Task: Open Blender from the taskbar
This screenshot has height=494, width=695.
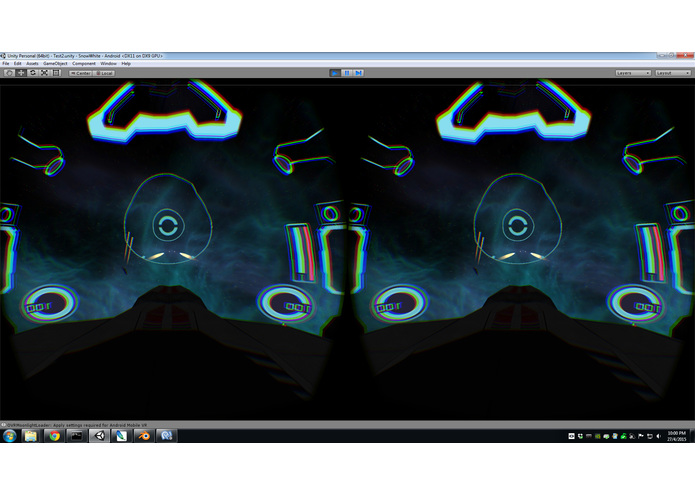Action: click(x=144, y=436)
